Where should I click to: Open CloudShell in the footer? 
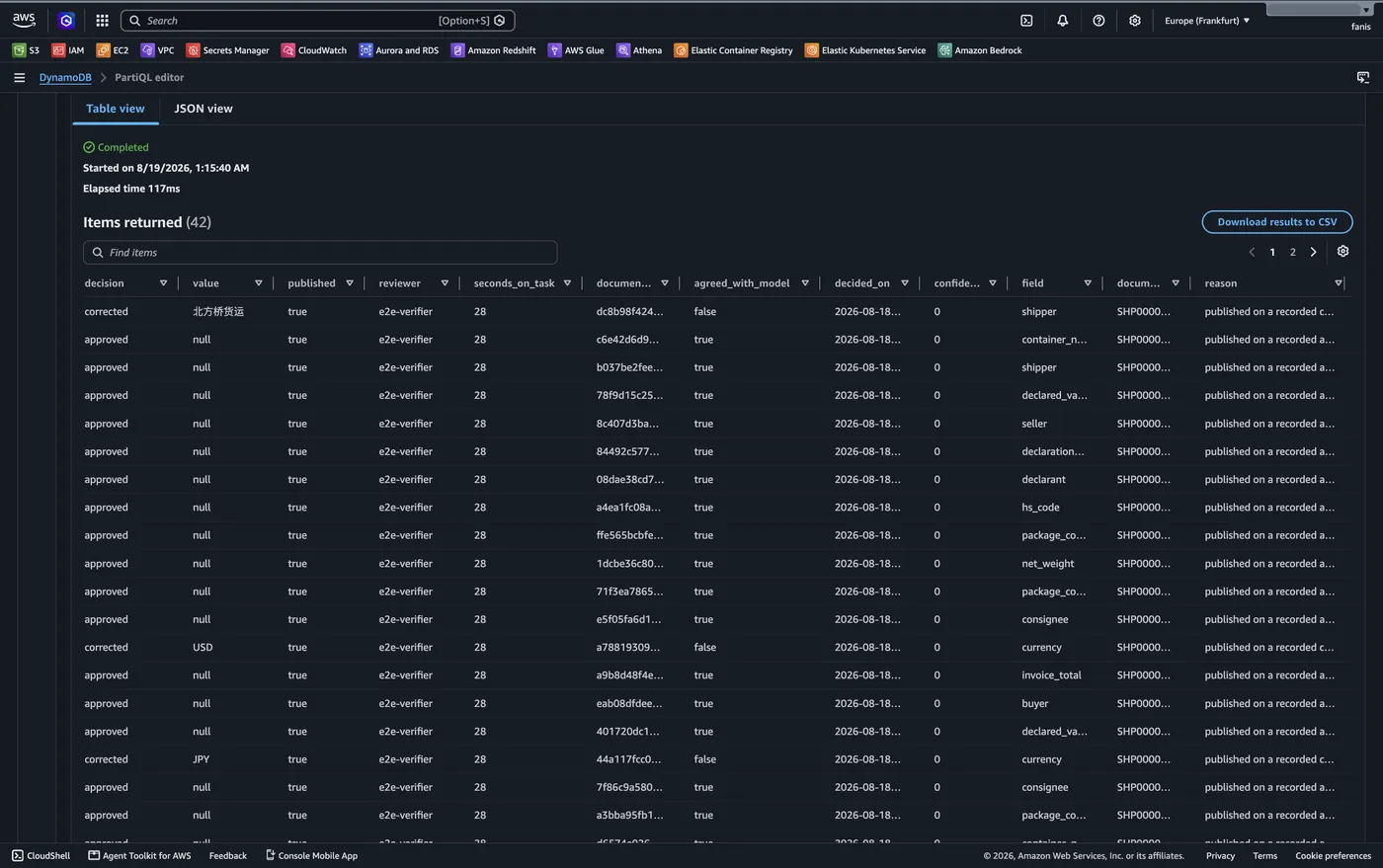[x=41, y=856]
